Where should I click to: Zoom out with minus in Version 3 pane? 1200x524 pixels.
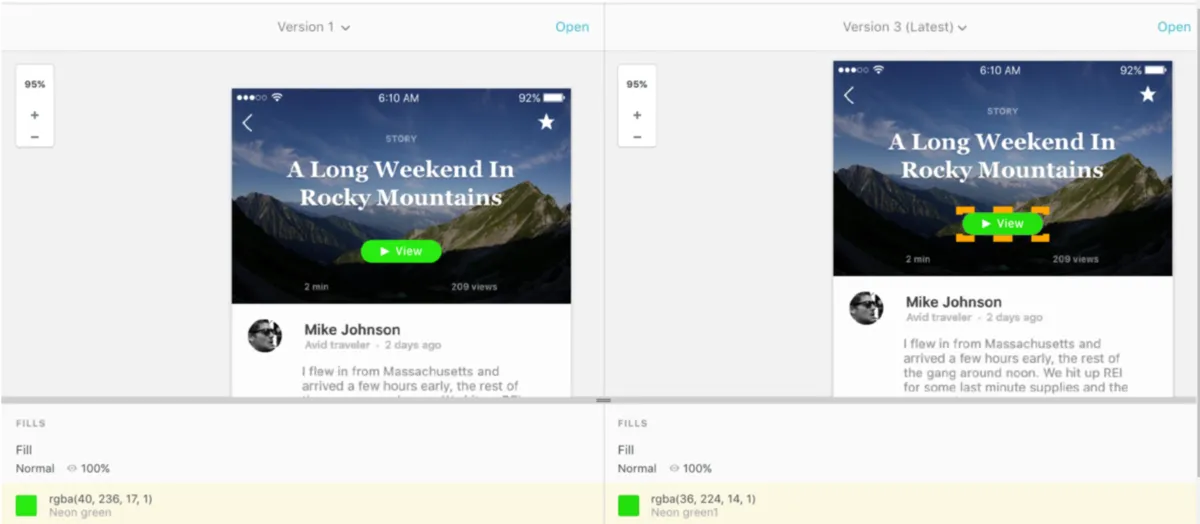pos(637,136)
